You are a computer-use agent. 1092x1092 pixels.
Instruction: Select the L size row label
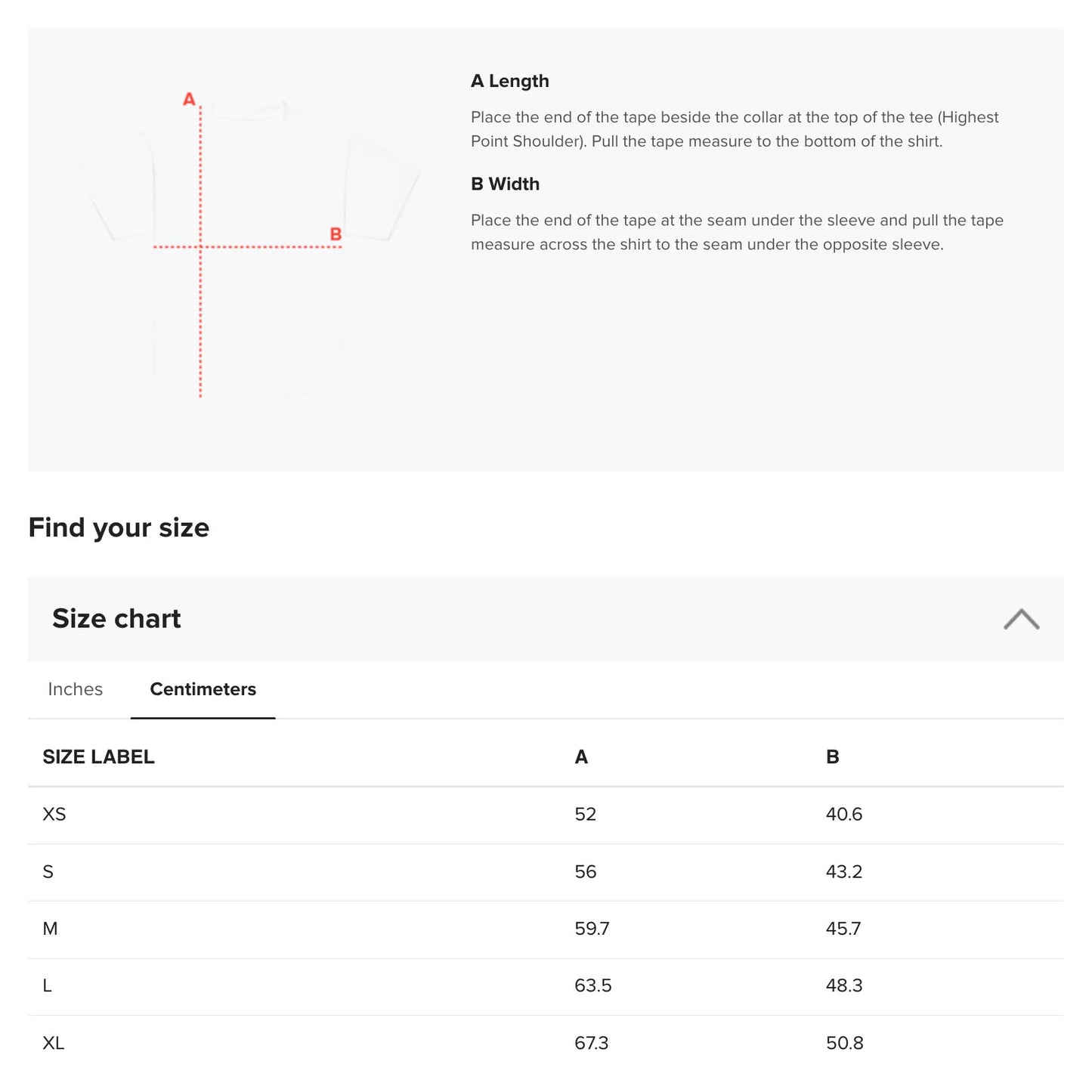tap(47, 985)
